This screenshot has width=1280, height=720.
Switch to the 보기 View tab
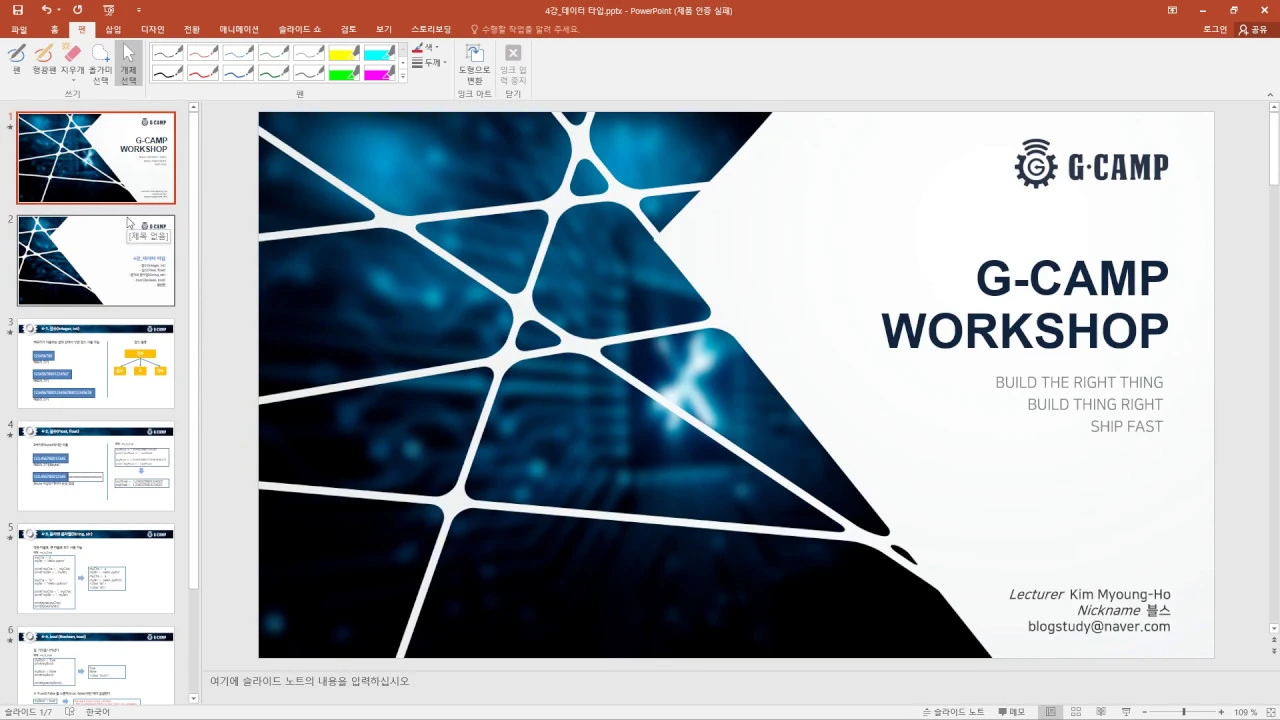[384, 30]
